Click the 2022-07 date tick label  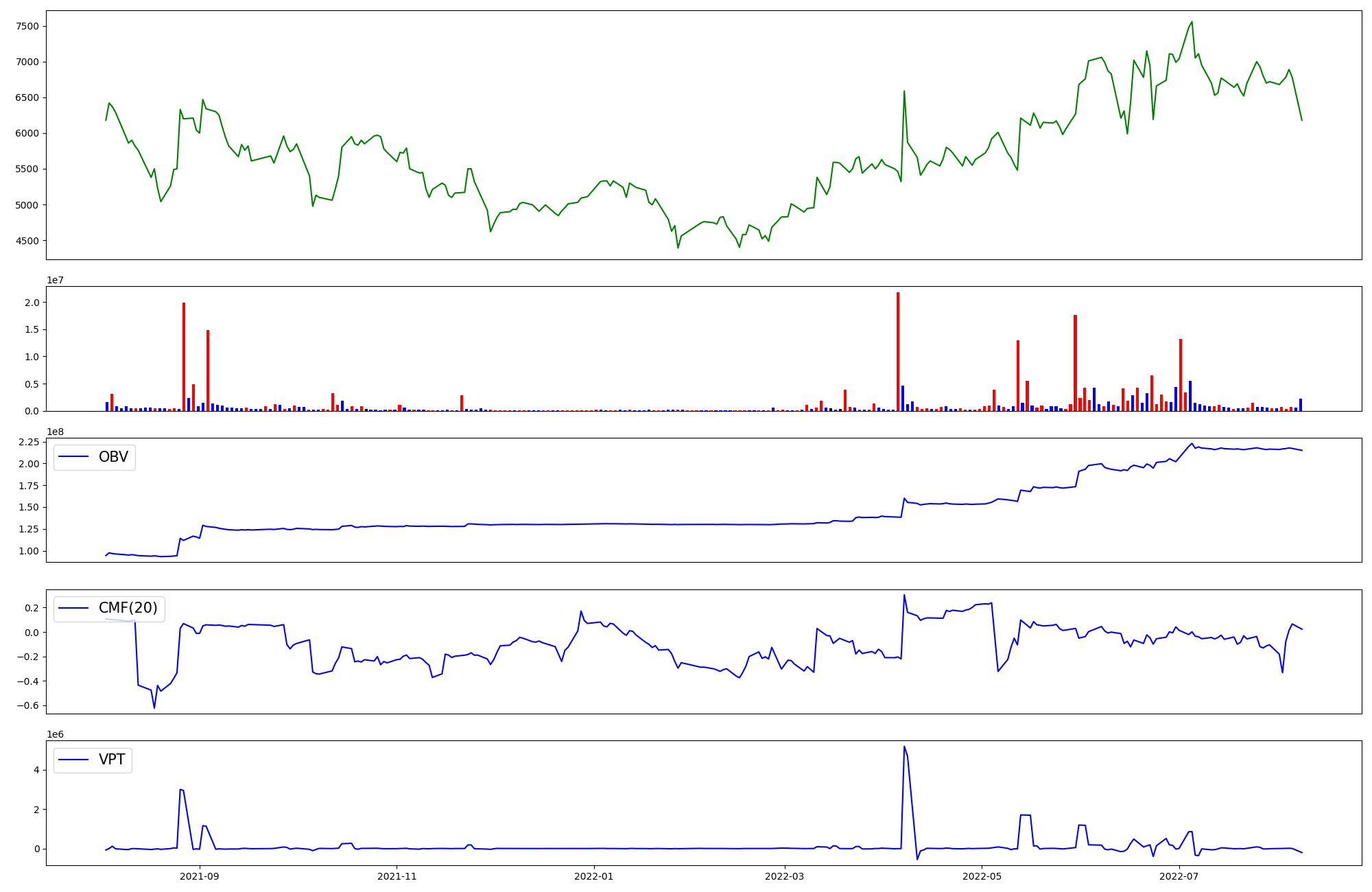[x=1179, y=876]
